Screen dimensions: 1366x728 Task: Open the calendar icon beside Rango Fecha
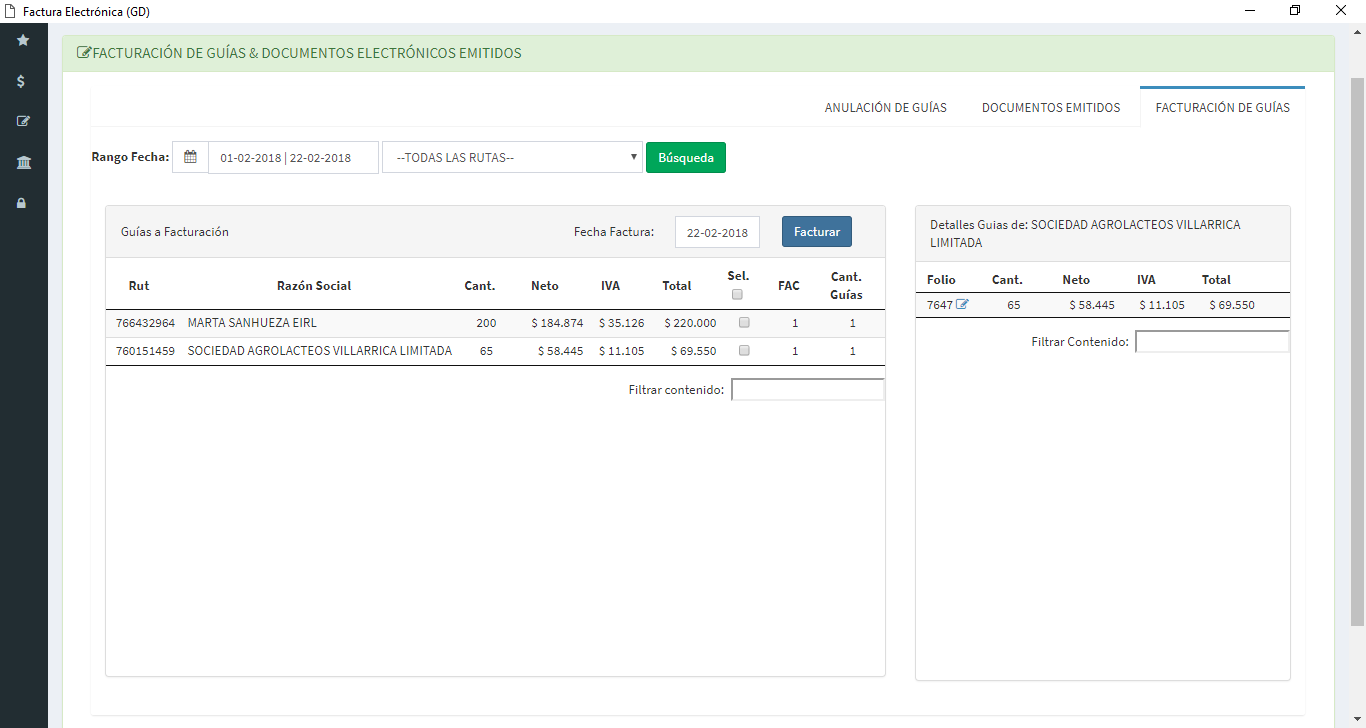[190, 157]
